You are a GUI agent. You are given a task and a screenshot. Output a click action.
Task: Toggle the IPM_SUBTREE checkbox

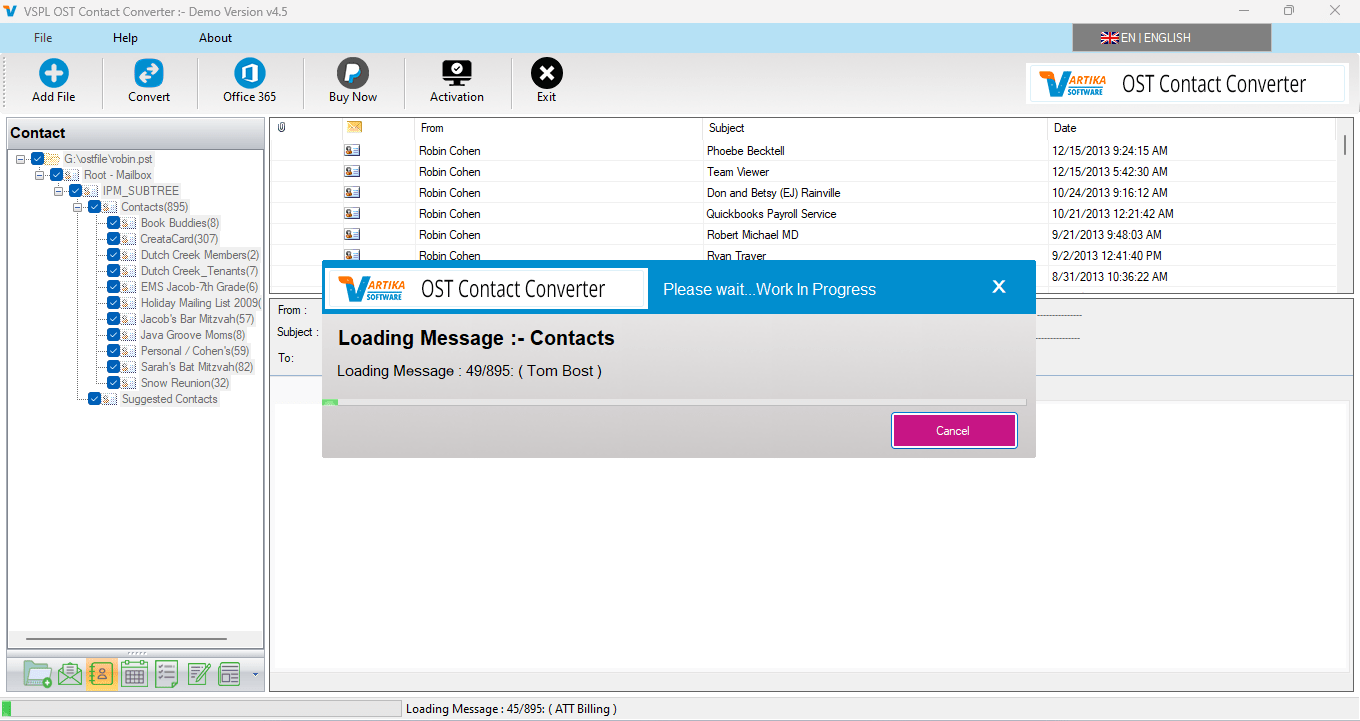[x=75, y=191]
